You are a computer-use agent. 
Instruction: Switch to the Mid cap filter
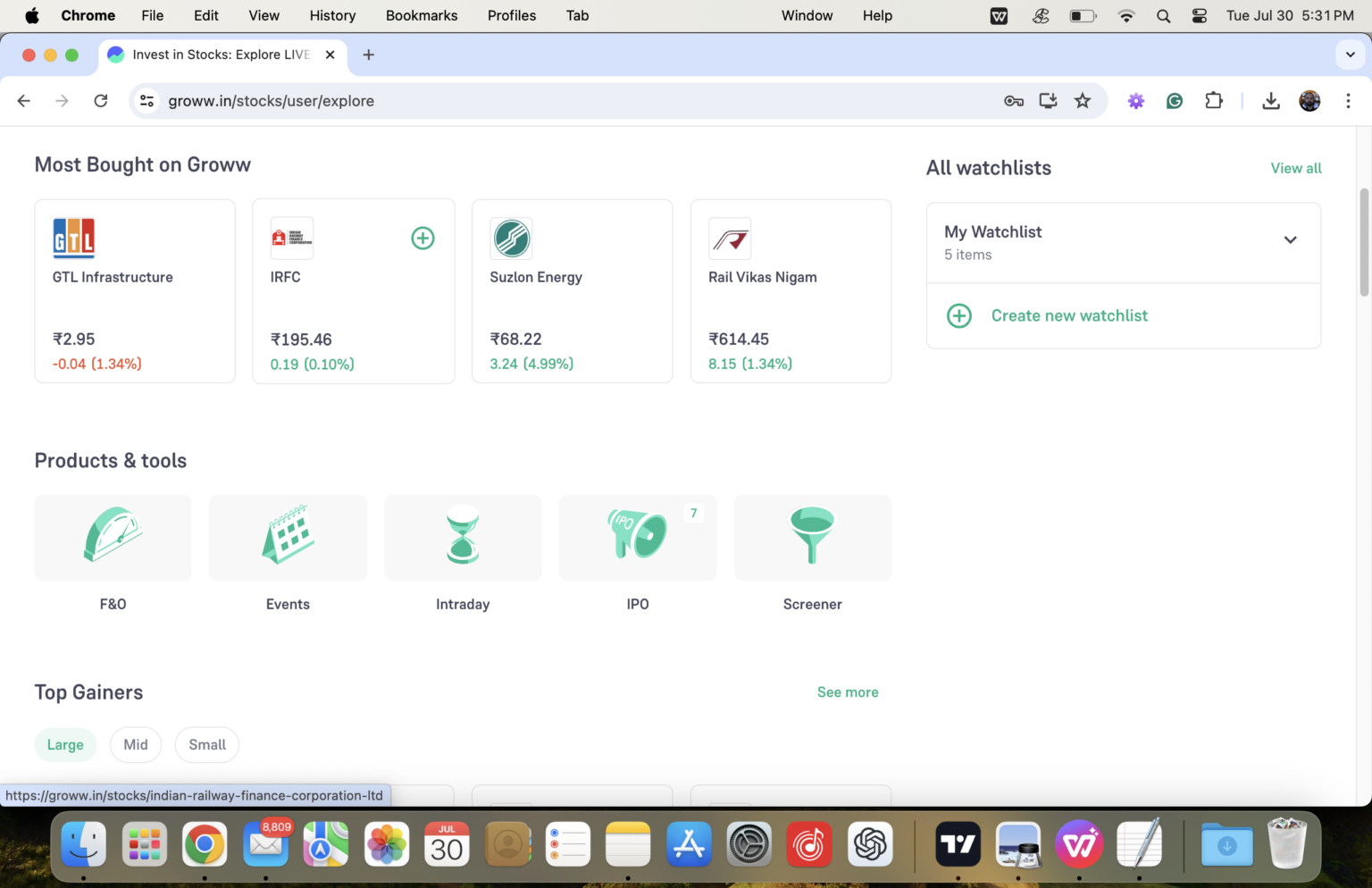click(136, 744)
